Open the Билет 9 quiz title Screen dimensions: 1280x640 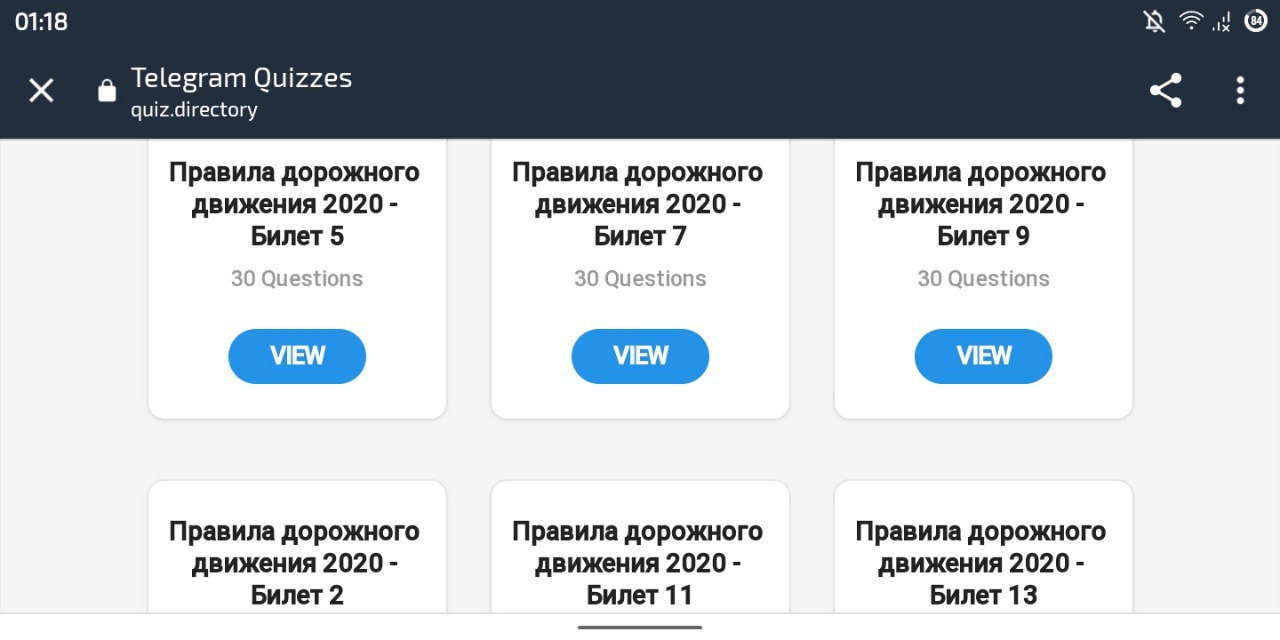coord(981,204)
